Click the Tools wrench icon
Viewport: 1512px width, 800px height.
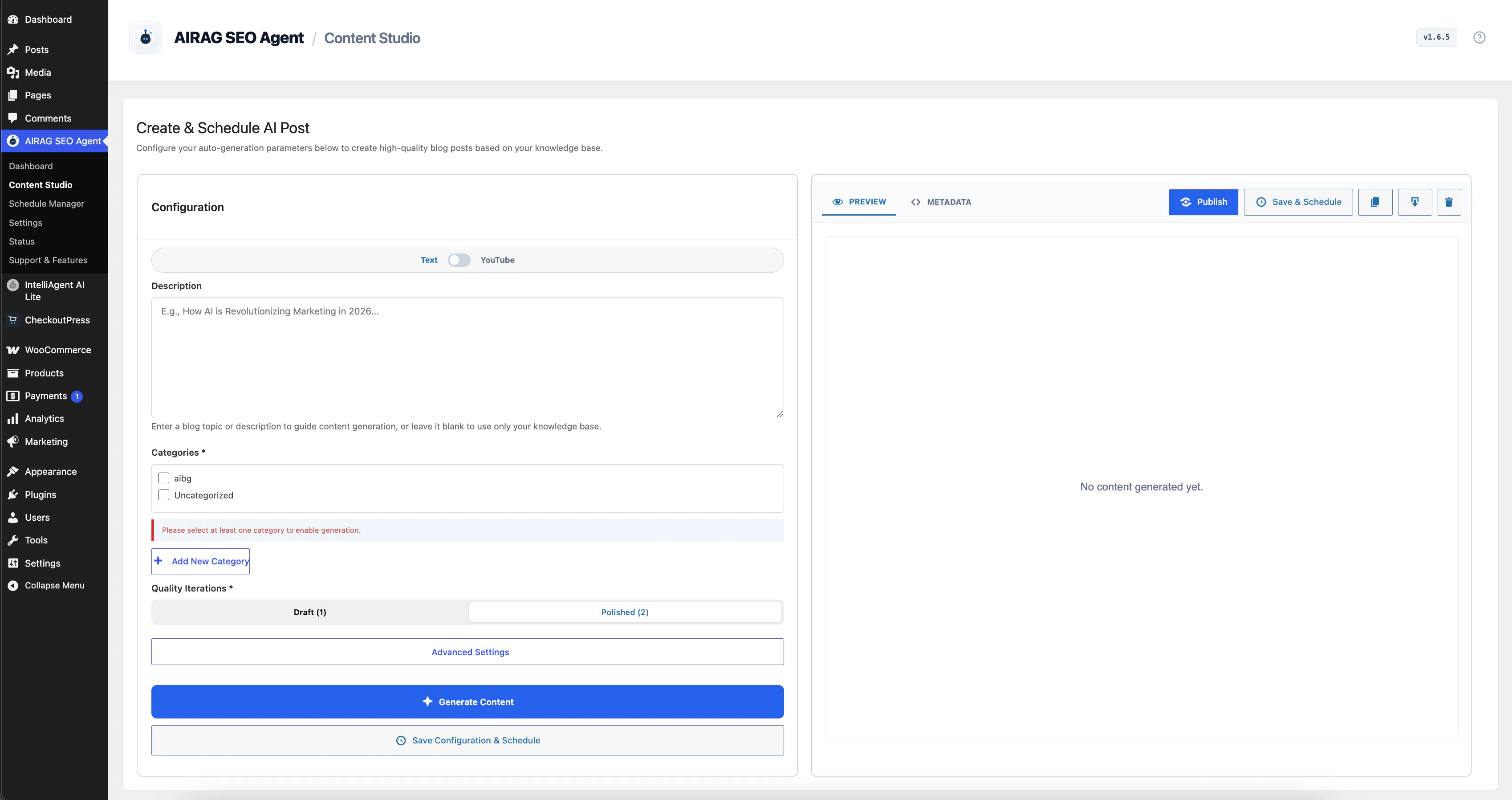click(13, 540)
